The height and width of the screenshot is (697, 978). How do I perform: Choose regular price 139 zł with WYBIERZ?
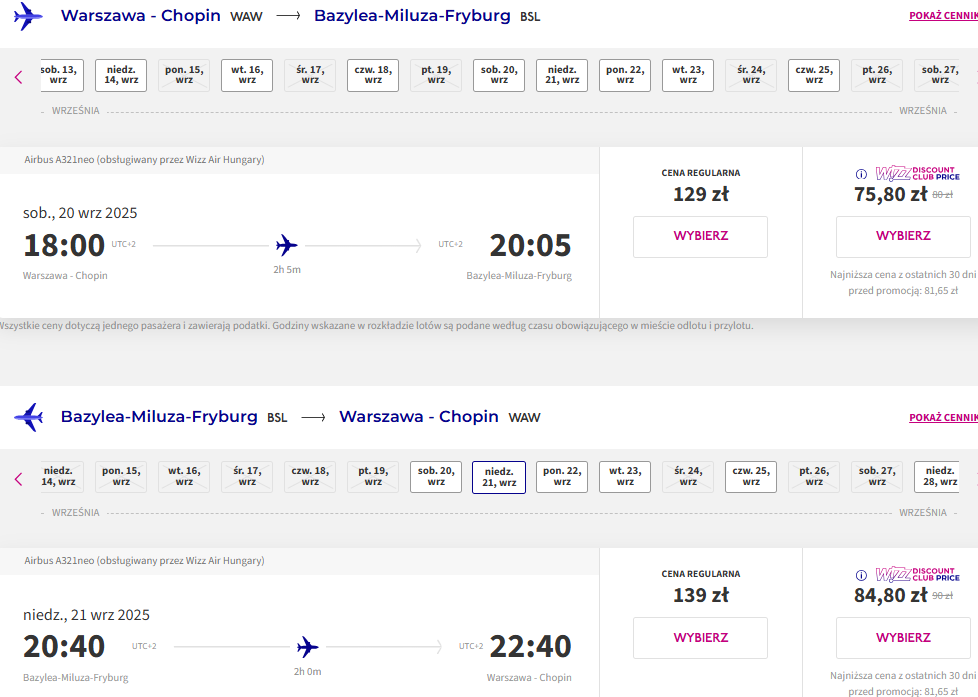point(700,638)
